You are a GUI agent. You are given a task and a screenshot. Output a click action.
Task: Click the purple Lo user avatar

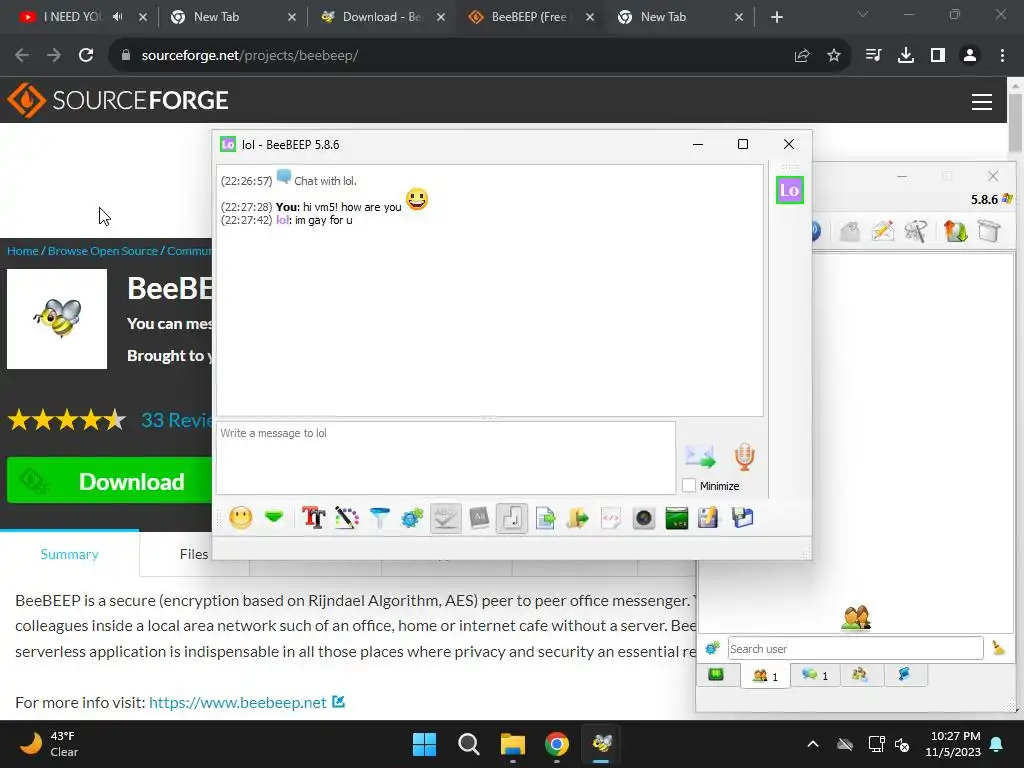click(790, 190)
